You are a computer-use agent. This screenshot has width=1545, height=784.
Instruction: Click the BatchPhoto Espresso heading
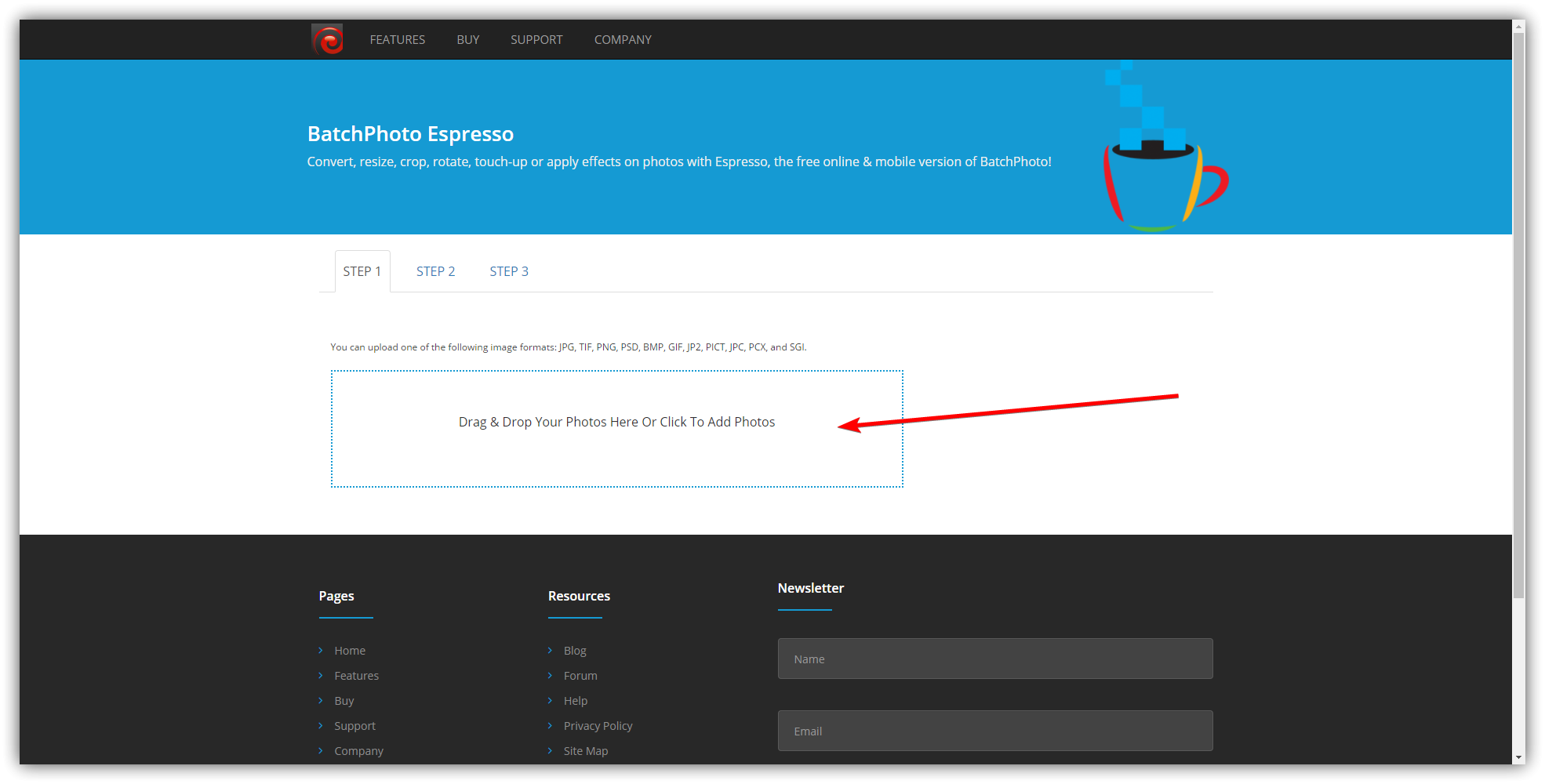(410, 134)
